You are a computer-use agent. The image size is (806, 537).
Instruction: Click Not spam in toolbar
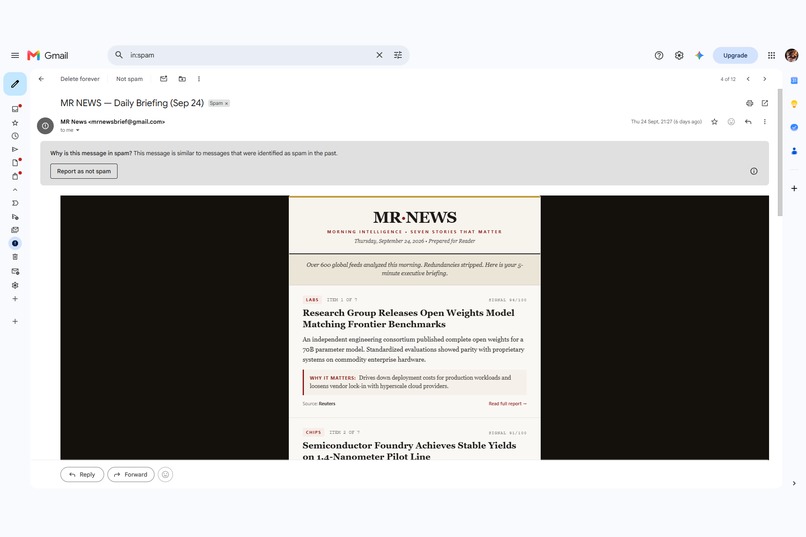130,79
